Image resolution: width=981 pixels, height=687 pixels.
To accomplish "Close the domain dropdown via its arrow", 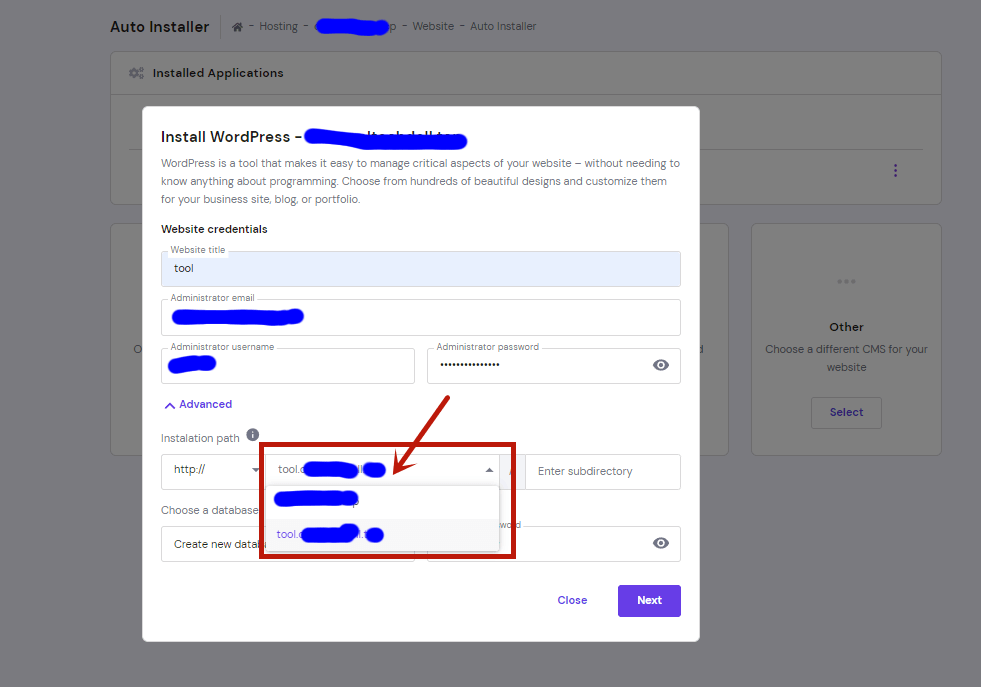I will (x=489, y=470).
